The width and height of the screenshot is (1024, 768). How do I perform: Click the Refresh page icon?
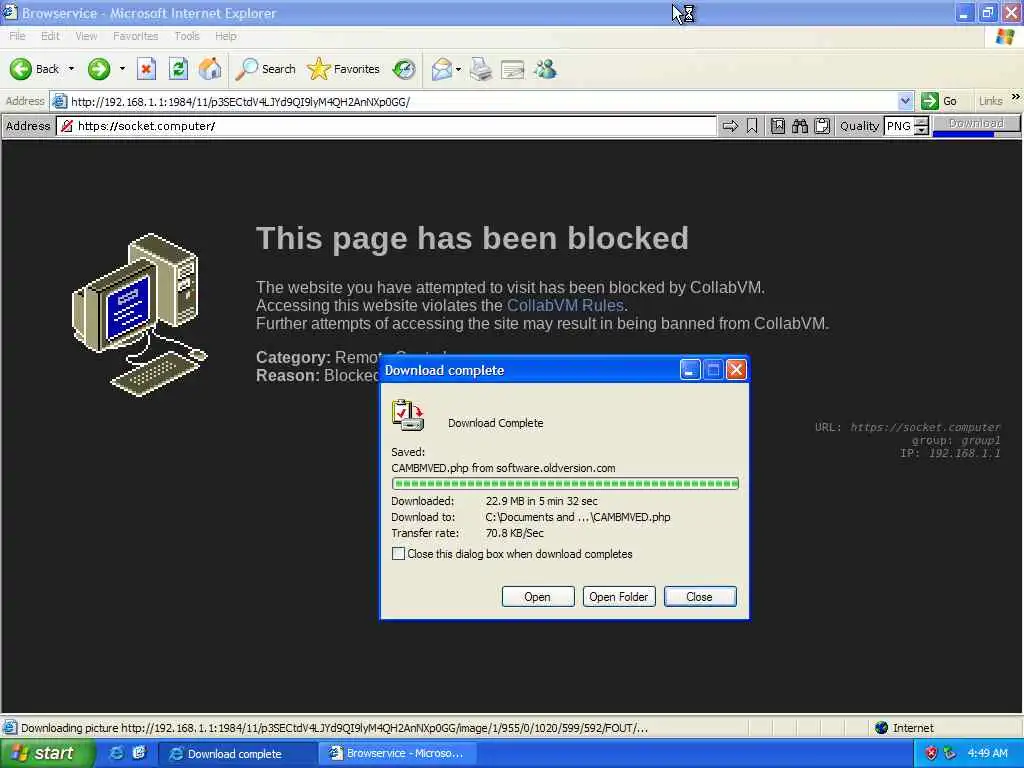tap(178, 69)
